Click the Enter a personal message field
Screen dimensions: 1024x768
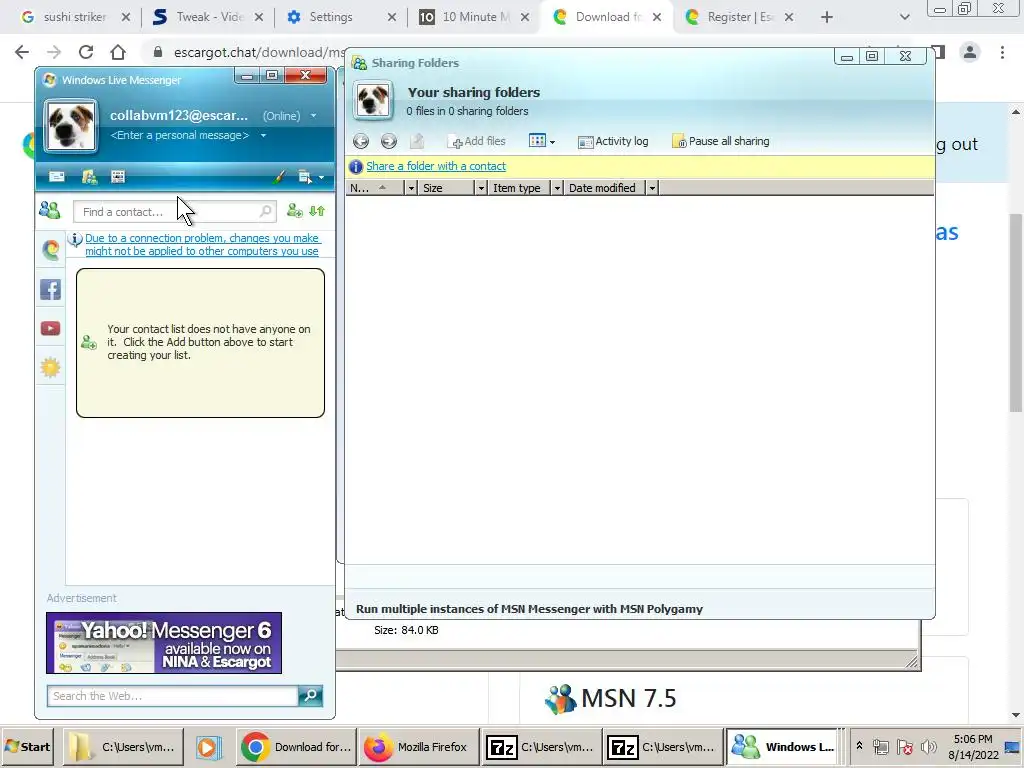(x=180, y=135)
